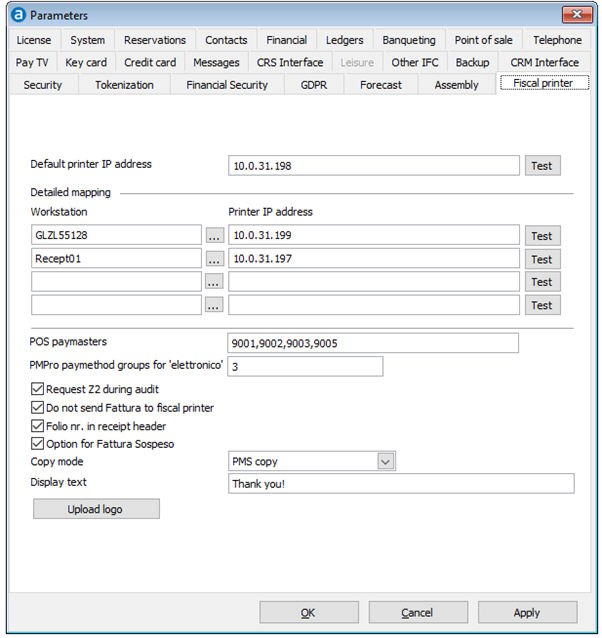Edit the POS paymasters field

[373, 343]
